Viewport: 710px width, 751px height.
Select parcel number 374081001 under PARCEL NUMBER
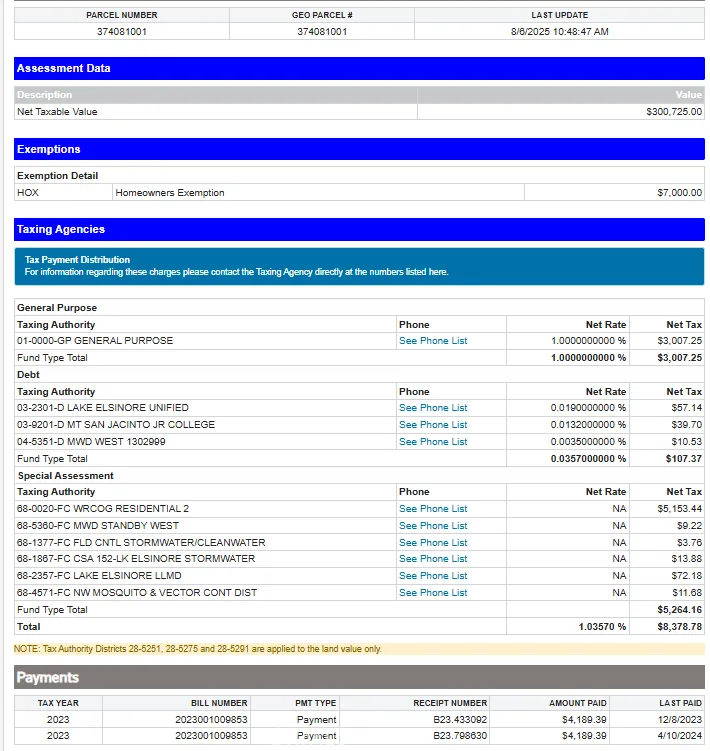122,32
